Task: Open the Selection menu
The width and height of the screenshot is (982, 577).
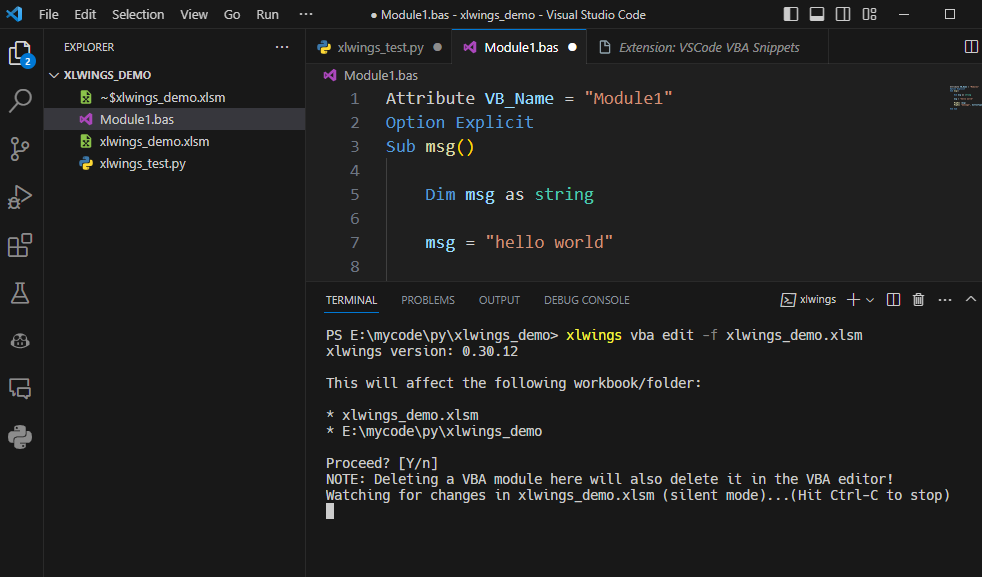Action: tap(138, 14)
